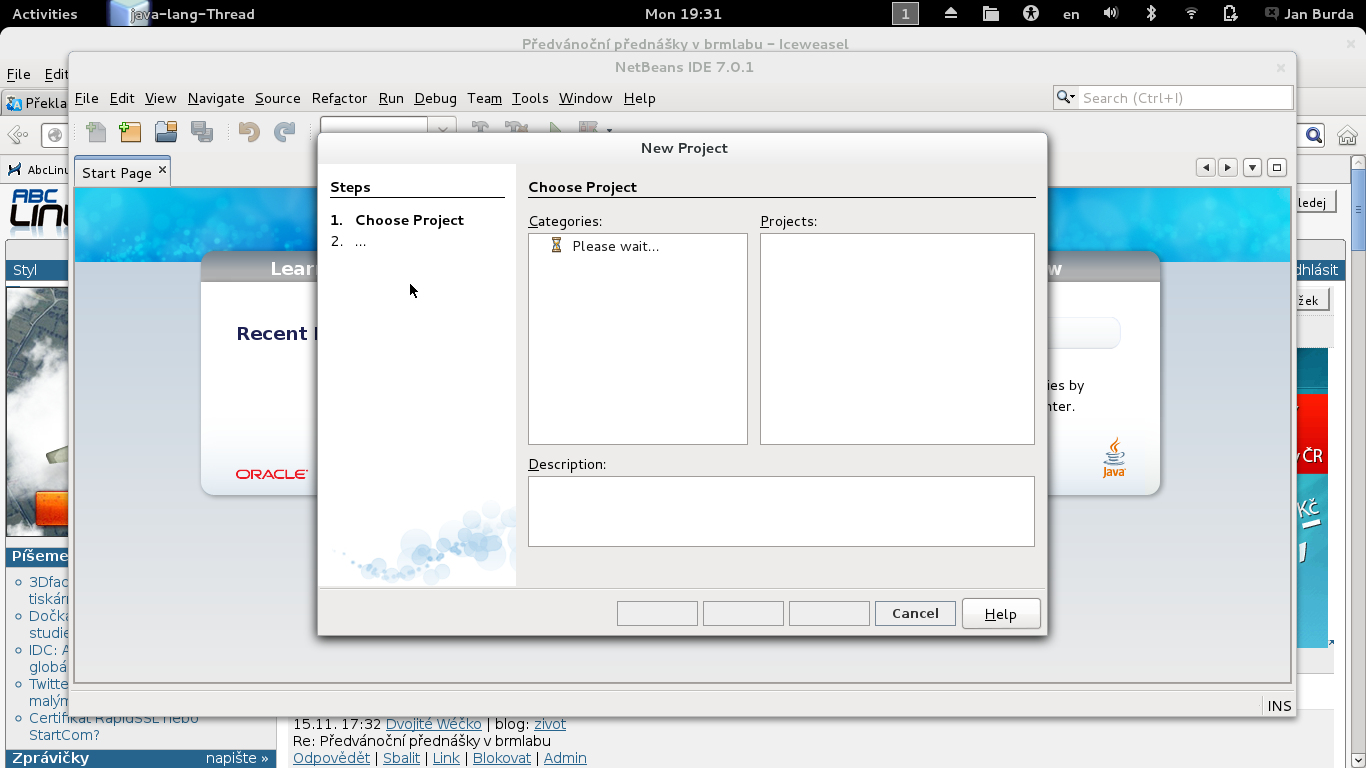Click the workspace indicator showing 1

coord(905,14)
